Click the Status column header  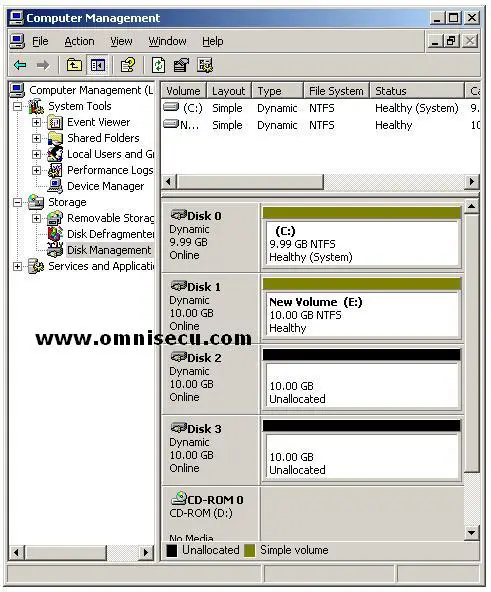click(x=417, y=91)
